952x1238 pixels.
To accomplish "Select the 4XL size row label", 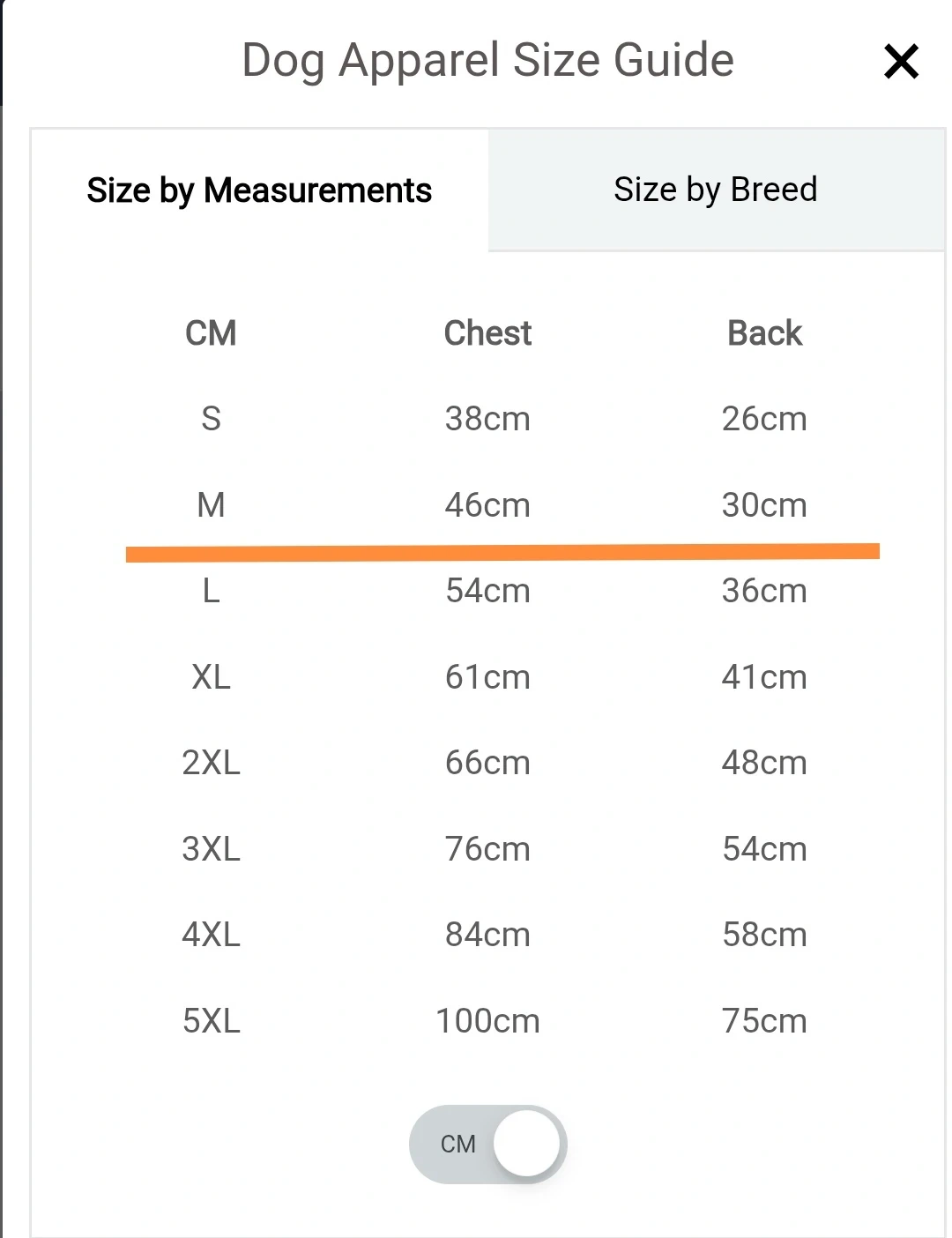I will pos(211,935).
